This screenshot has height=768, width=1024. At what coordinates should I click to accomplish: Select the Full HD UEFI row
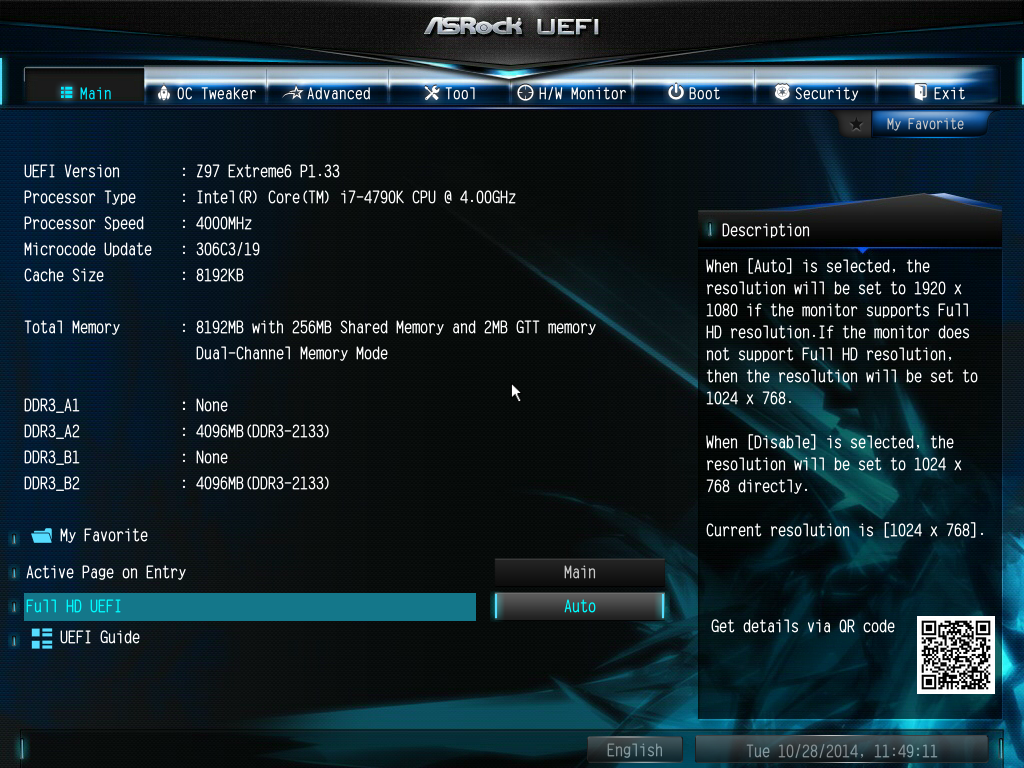coord(249,607)
